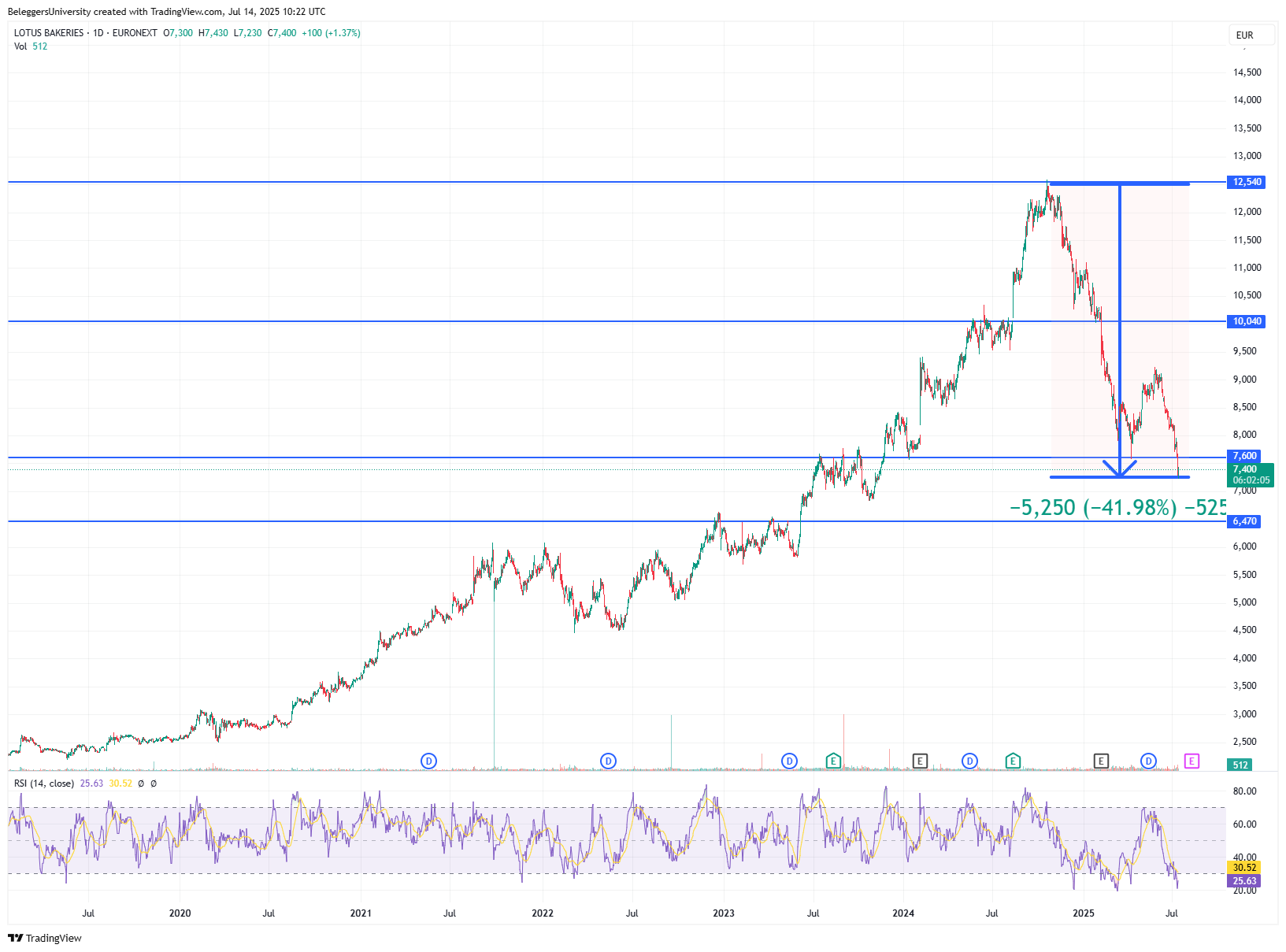Click the TradingView logo at the bottom left
The image size is (1286, 952).
point(45,938)
